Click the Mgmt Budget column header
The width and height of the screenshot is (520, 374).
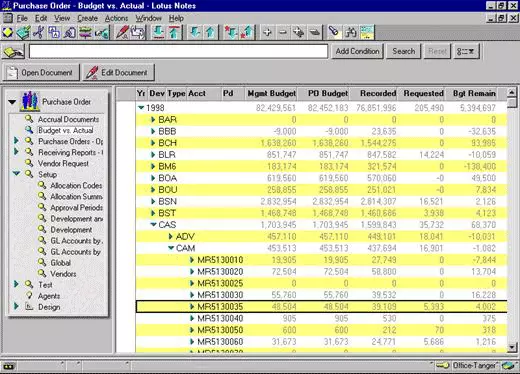tap(271, 94)
